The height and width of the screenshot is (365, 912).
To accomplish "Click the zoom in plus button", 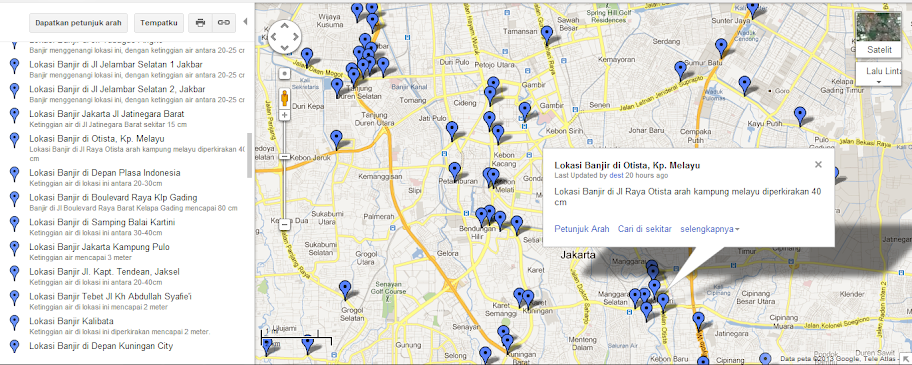I will [284, 115].
